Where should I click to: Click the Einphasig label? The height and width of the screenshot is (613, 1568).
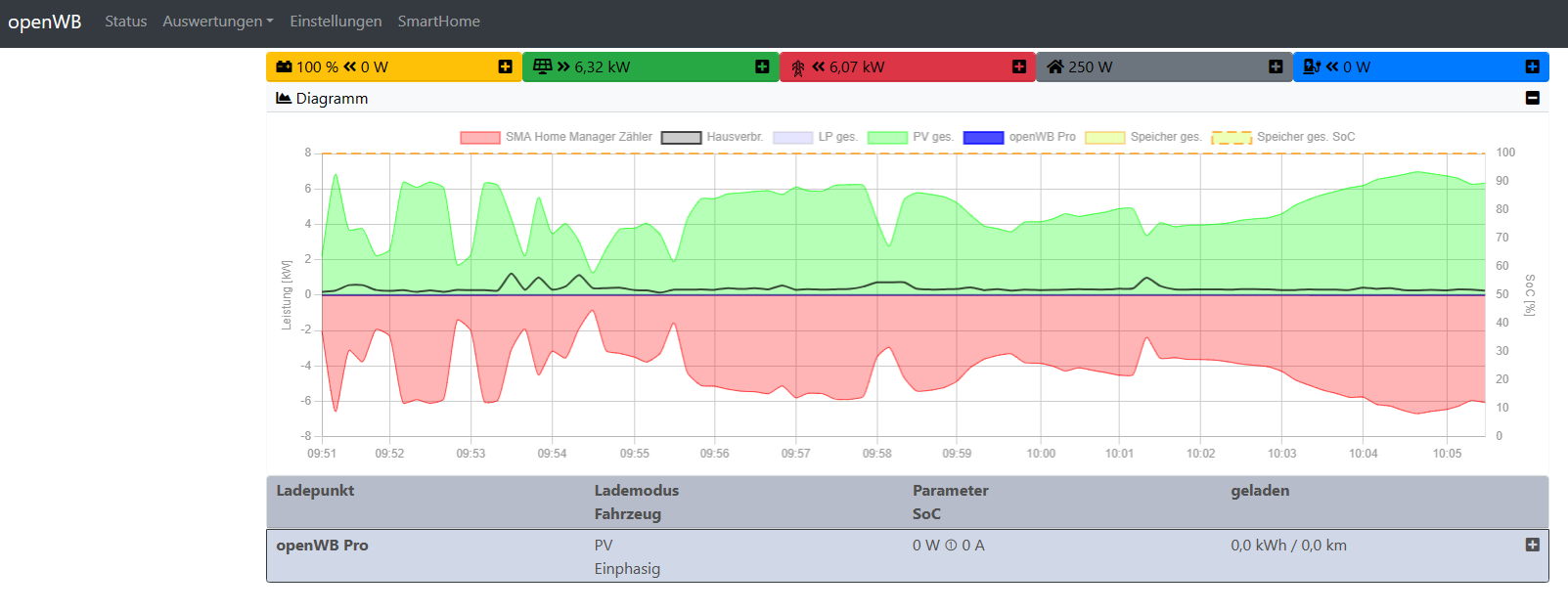(x=627, y=569)
